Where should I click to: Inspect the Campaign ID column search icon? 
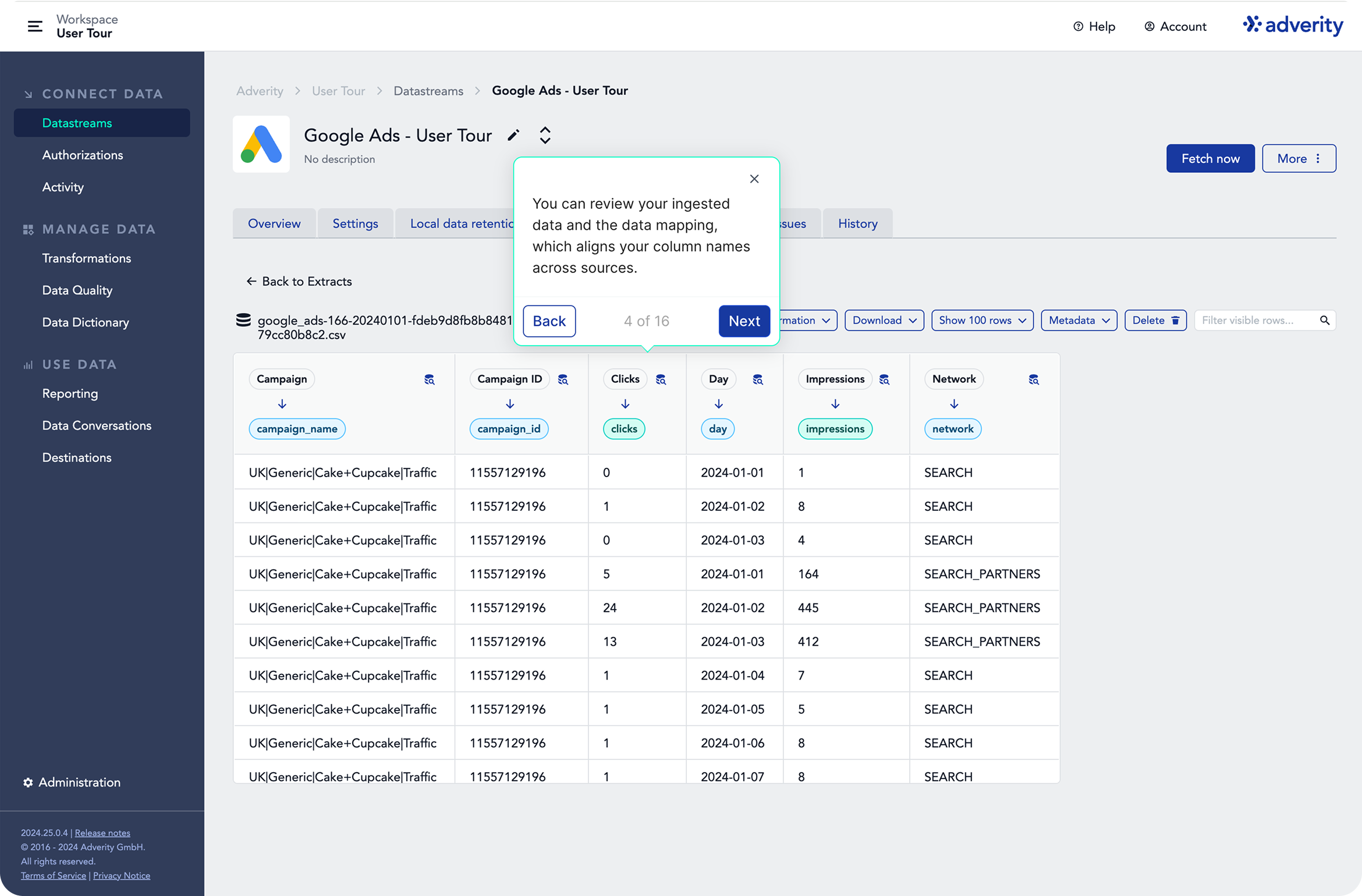pos(563,379)
